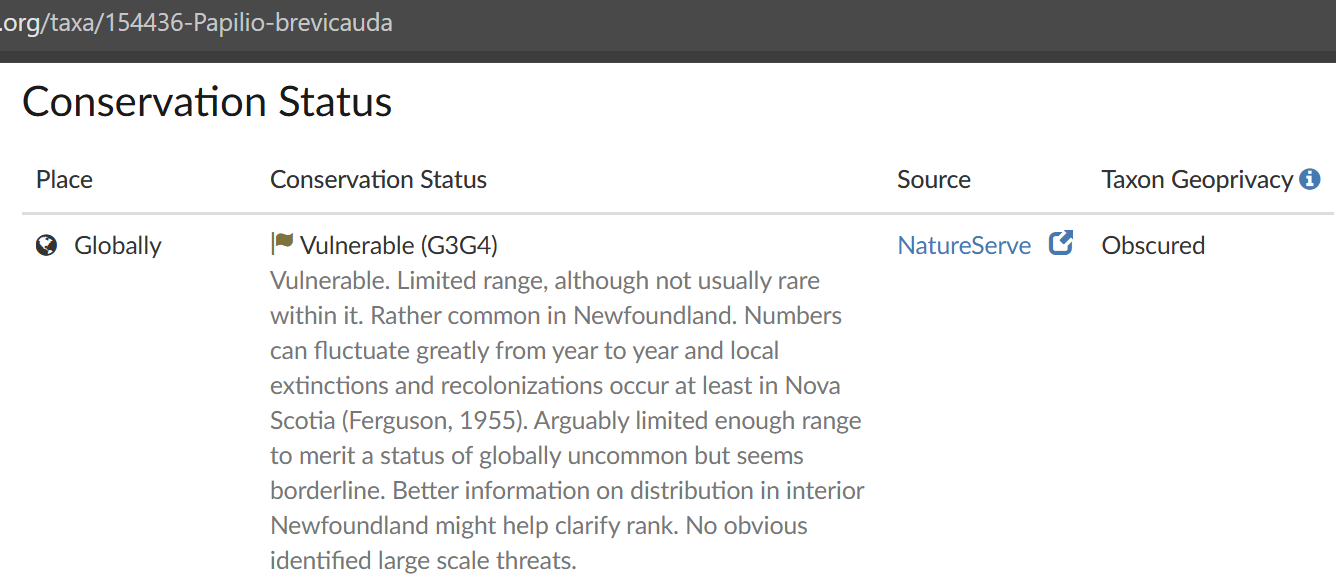This screenshot has height=580, width=1336.
Task: Click the Globally place label
Action: click(118, 246)
